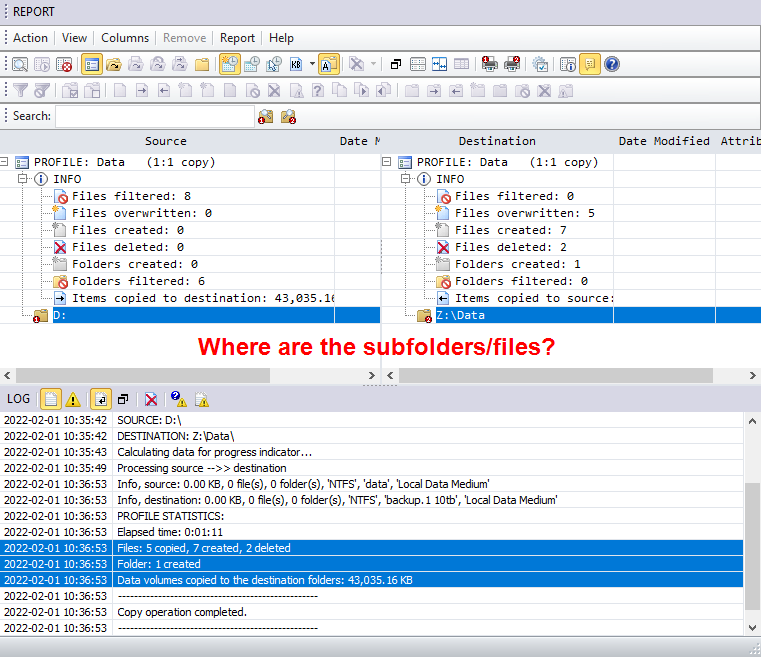Collapse the destination INFO tree node
Viewport: 761px width, 657px height.
405,179
